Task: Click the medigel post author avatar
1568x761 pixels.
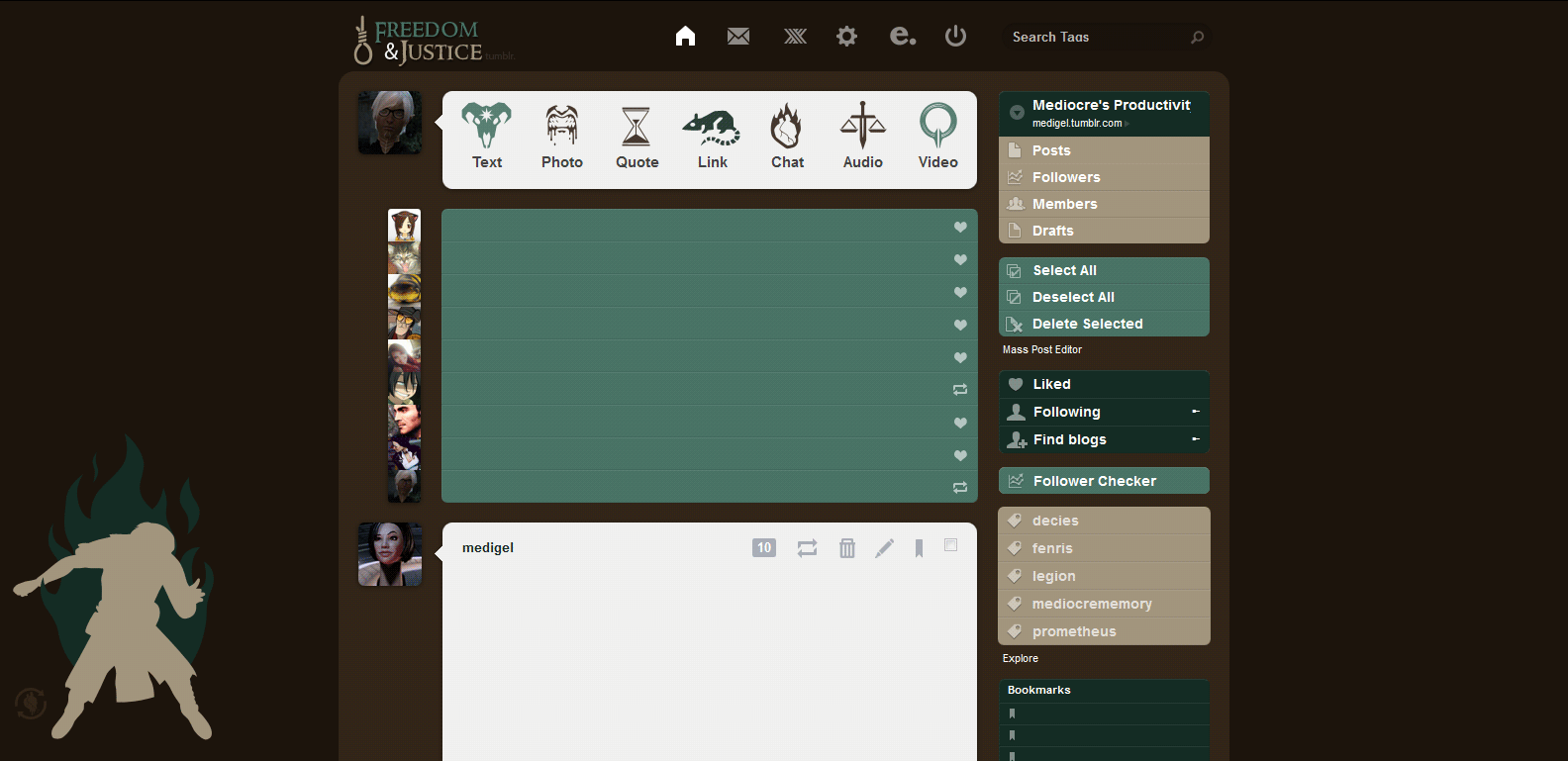Action: pos(390,554)
